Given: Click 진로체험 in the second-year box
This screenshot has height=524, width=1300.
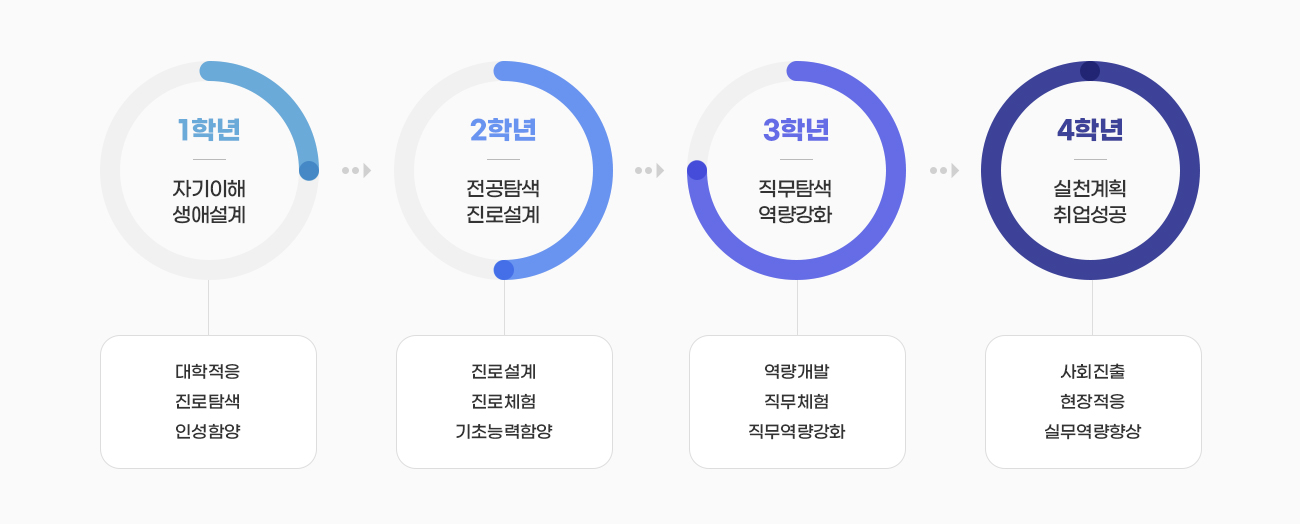Looking at the screenshot, I should 504,402.
